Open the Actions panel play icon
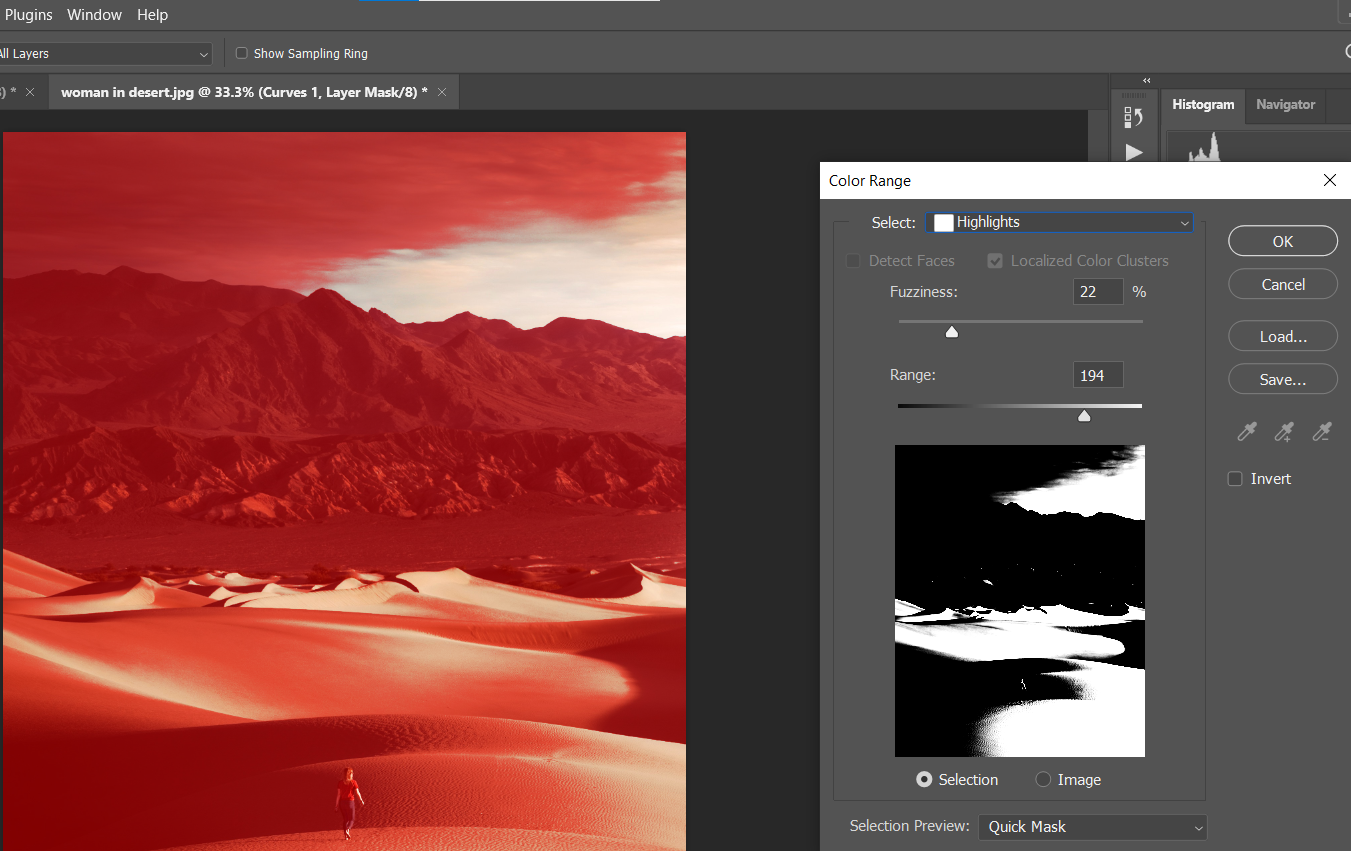This screenshot has width=1351, height=851. click(1133, 152)
